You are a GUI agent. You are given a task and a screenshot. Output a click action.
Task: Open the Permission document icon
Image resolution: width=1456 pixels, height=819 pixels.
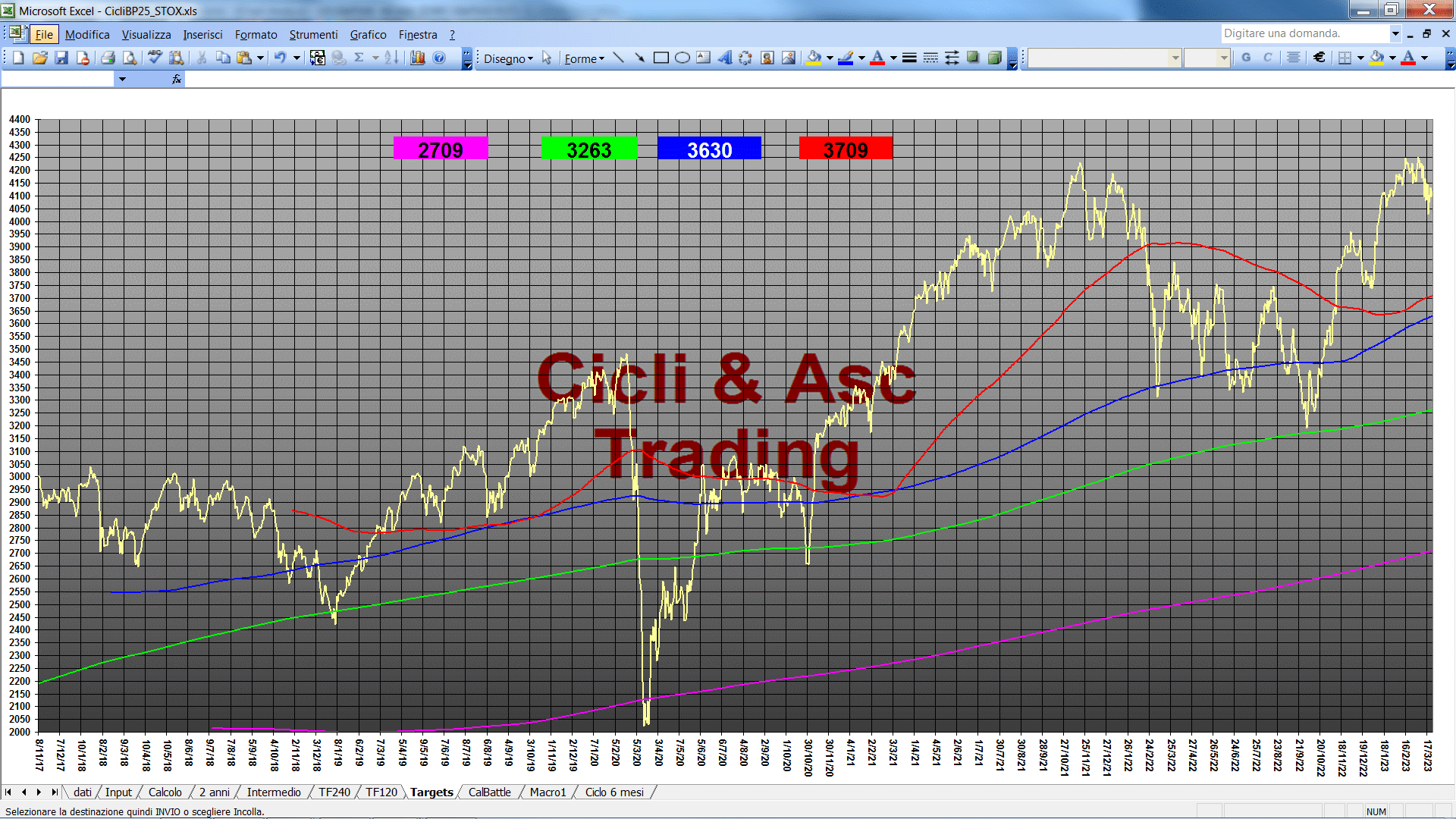(83, 58)
